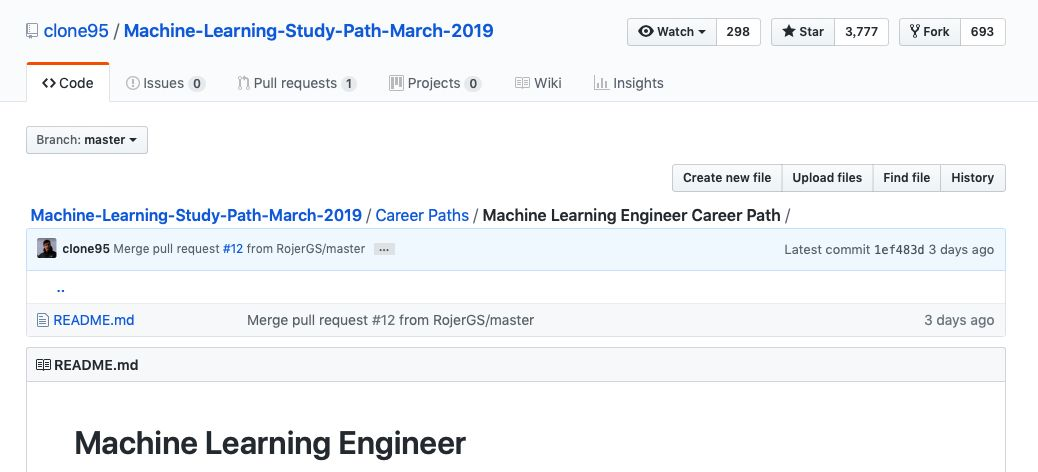
Task: Switch to the Code tab
Action: point(68,83)
